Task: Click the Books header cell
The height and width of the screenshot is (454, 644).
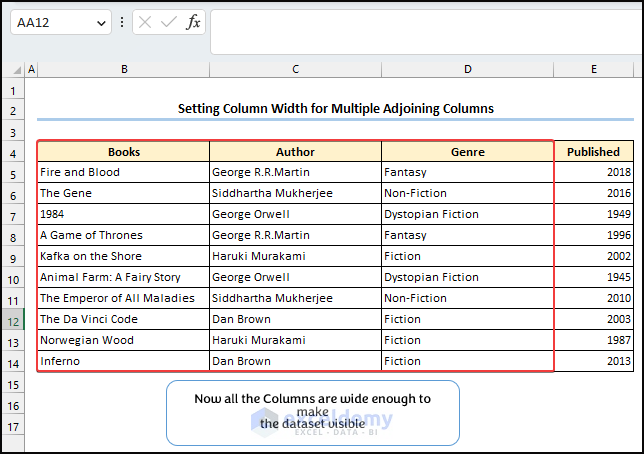Action: point(123,152)
